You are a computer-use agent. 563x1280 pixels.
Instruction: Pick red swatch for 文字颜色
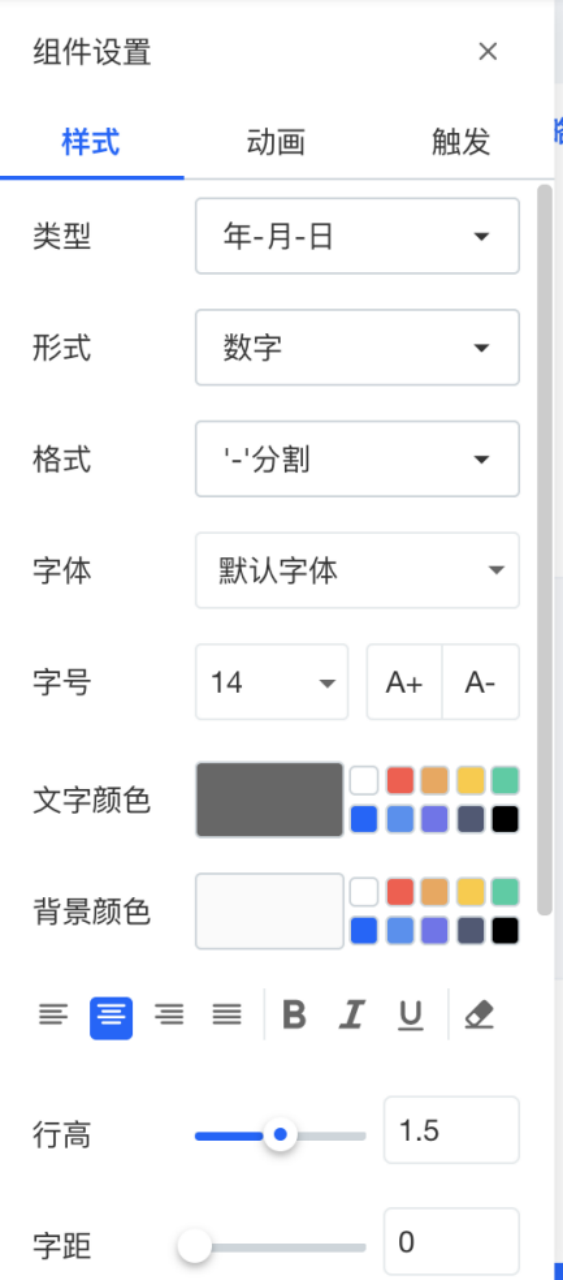click(x=400, y=780)
